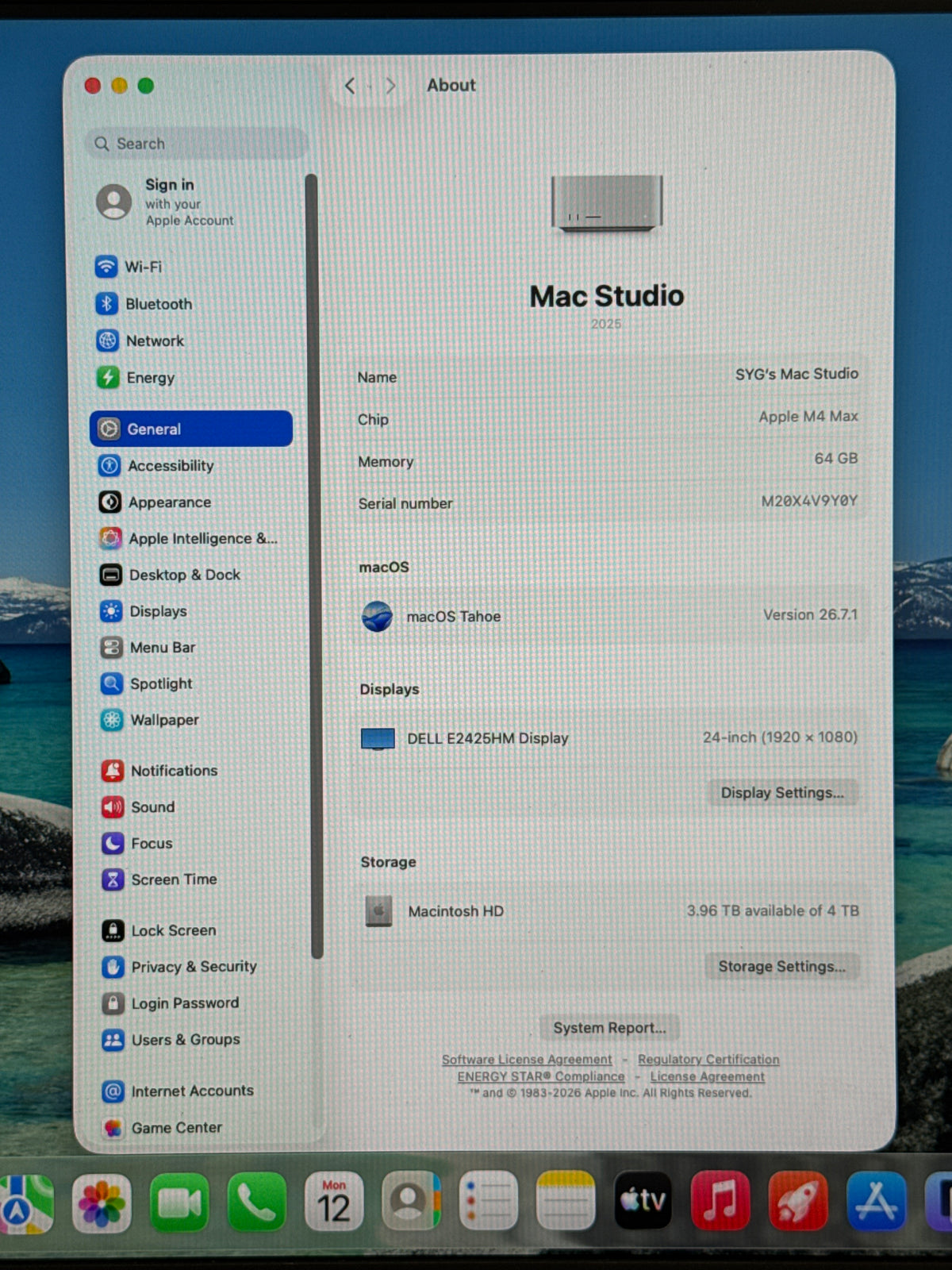Open Apple Intelligence & Siri settings
The width and height of the screenshot is (952, 1270).
point(188,538)
